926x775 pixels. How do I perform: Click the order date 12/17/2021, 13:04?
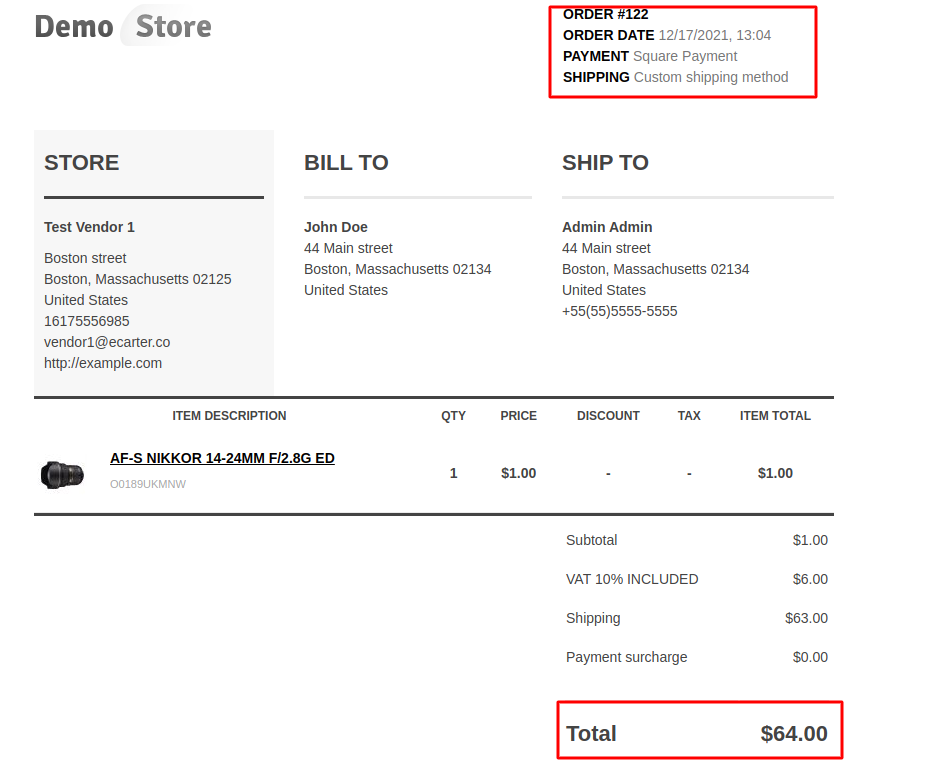pyautogui.click(x=714, y=35)
